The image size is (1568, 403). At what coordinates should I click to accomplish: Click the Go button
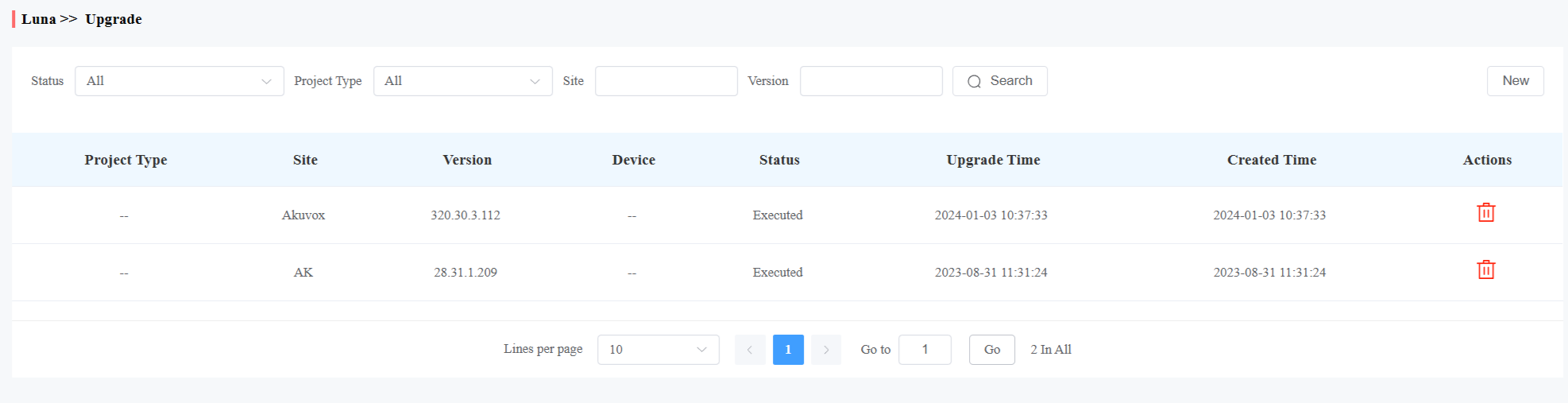(x=991, y=350)
